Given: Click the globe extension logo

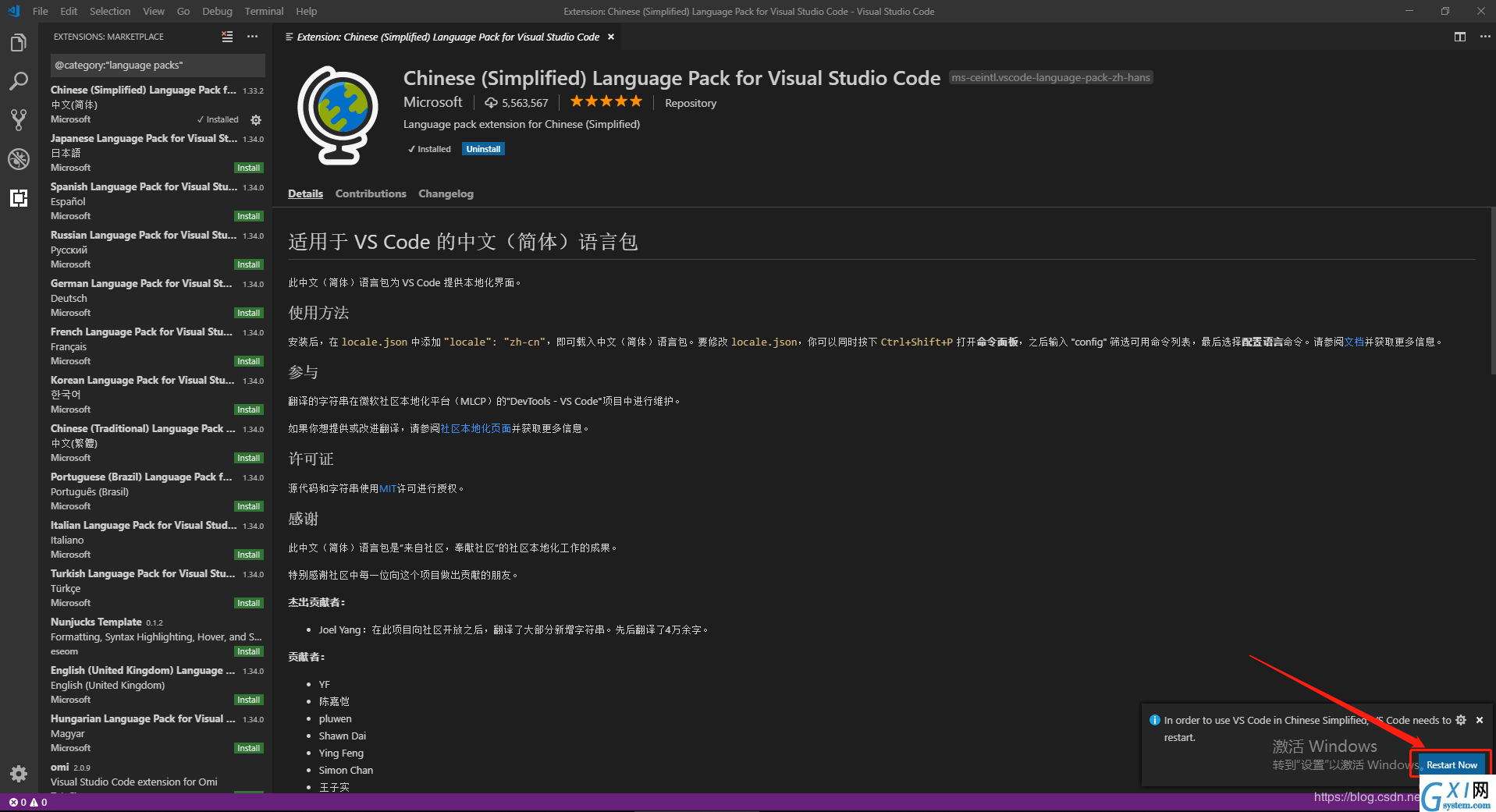Looking at the screenshot, I should (x=338, y=115).
